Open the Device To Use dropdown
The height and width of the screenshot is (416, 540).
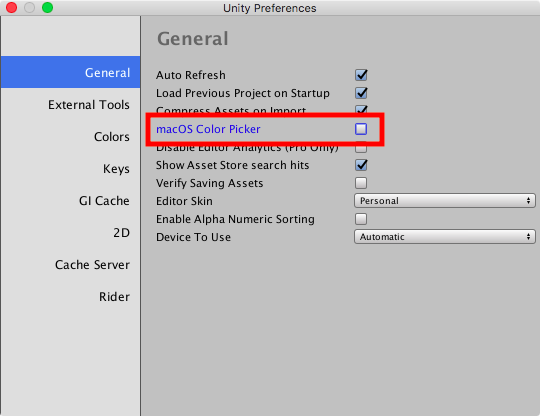445,237
